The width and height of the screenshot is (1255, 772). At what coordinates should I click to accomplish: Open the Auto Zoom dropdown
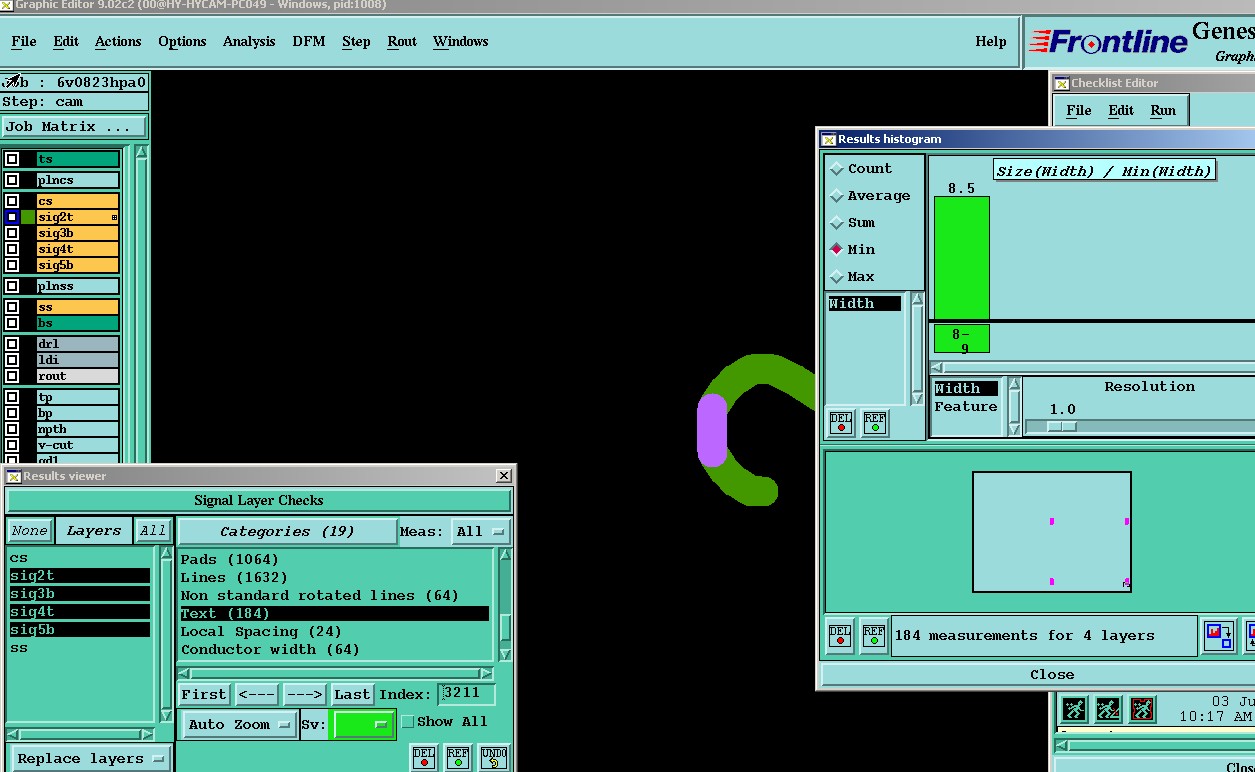(x=239, y=725)
